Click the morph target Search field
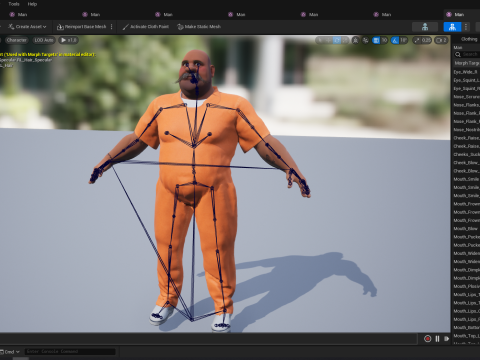This screenshot has width=480, height=360. [467, 54]
